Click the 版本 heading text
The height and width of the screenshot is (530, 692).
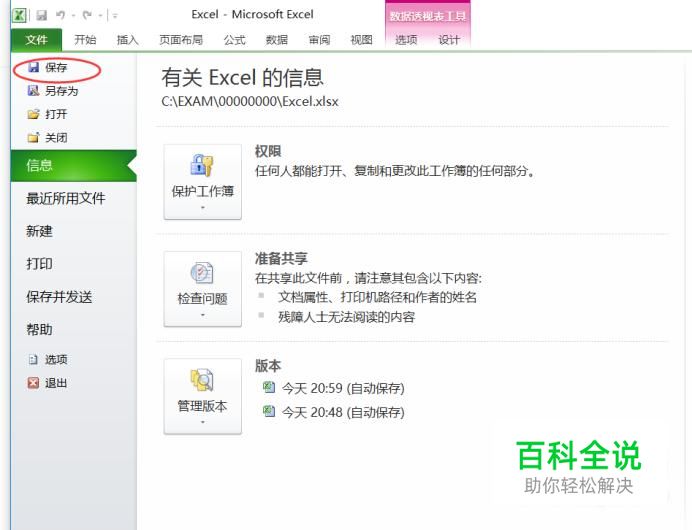pos(268,366)
